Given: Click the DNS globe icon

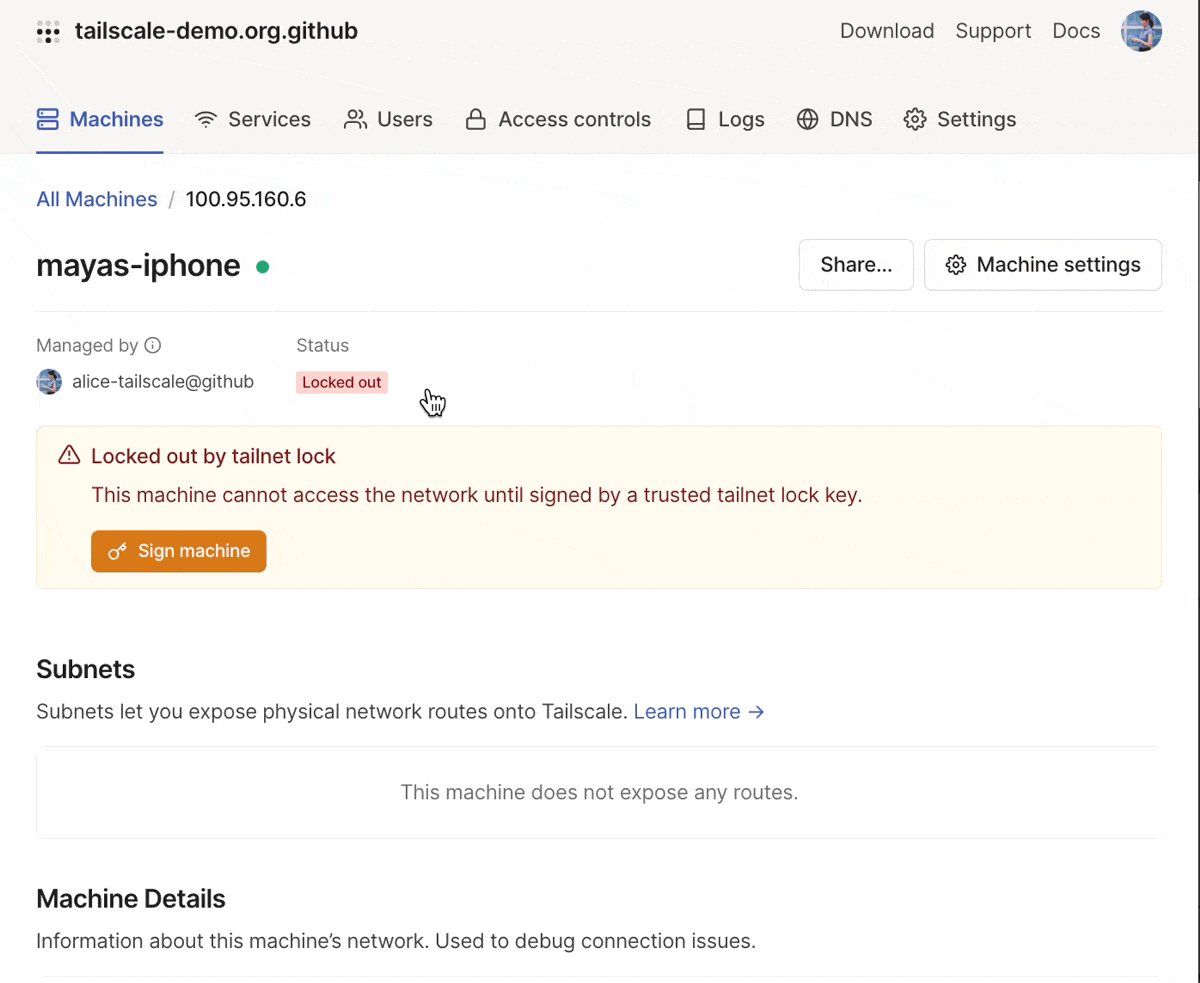Looking at the screenshot, I should click(x=808, y=120).
